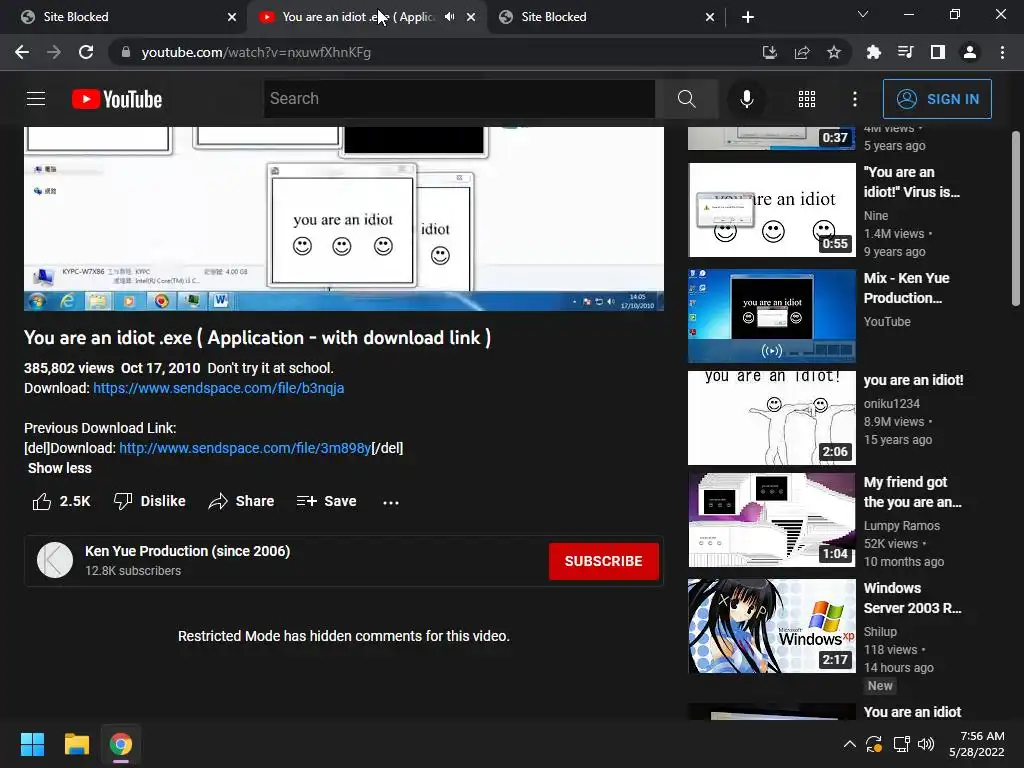Viewport: 1024px width, 768px height.
Task: Open YouTube settings three-dot menu
Action: pyautogui.click(x=855, y=99)
